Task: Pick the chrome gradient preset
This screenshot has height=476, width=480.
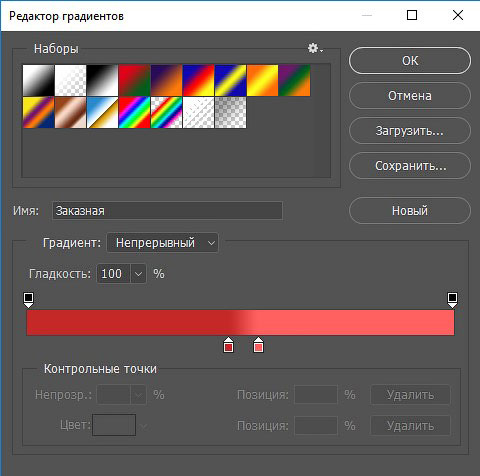Action: coord(102,112)
